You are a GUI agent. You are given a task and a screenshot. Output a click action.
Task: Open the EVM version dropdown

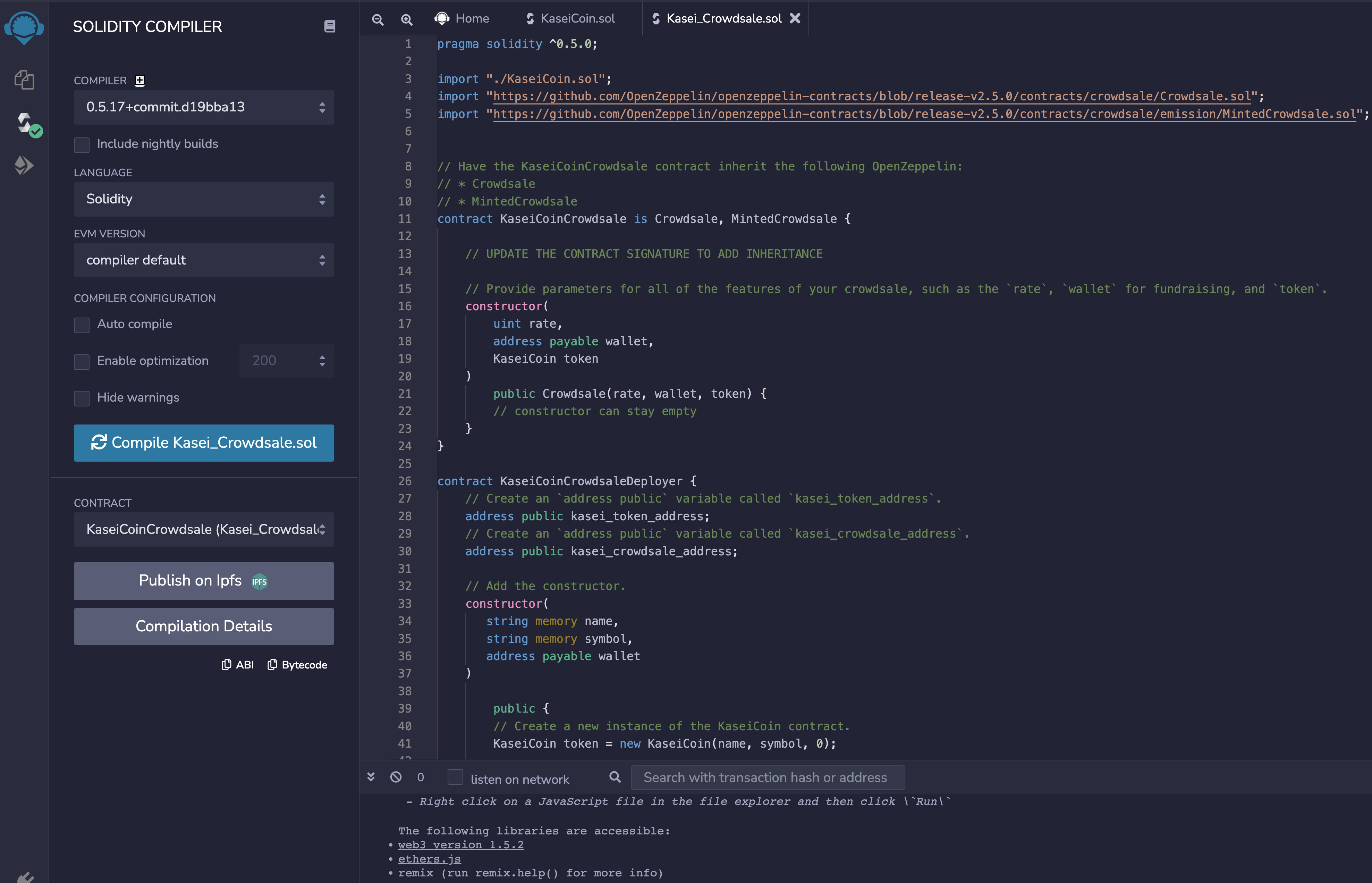click(204, 260)
